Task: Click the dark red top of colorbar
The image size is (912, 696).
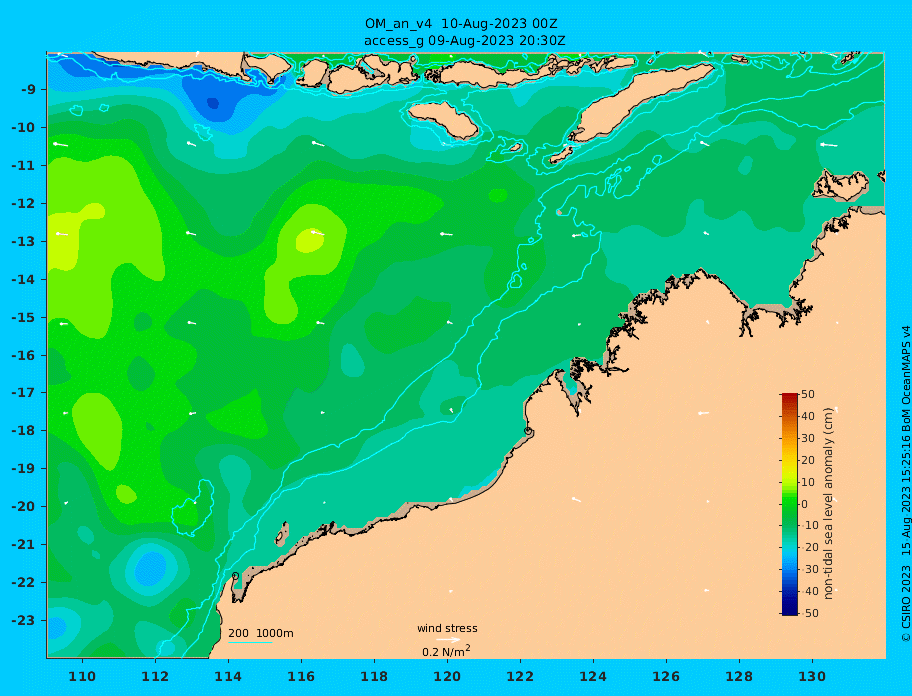Action: [x=789, y=398]
